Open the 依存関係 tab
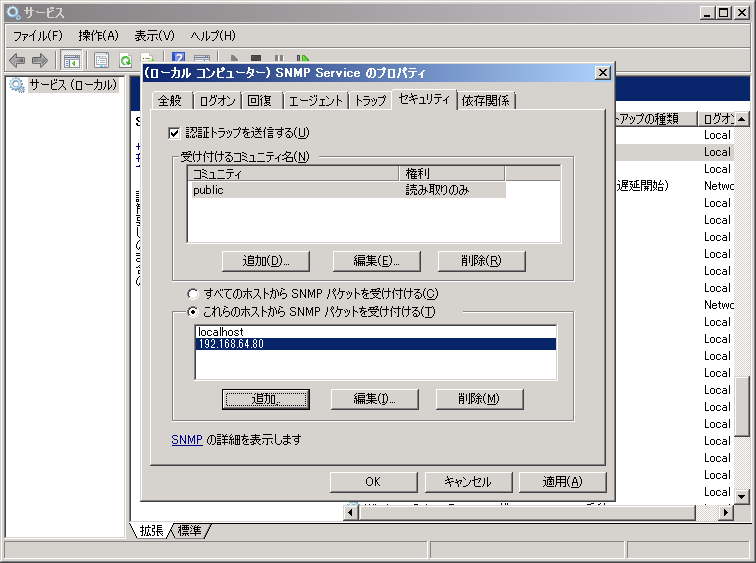The width and height of the screenshot is (756, 563). coord(486,101)
